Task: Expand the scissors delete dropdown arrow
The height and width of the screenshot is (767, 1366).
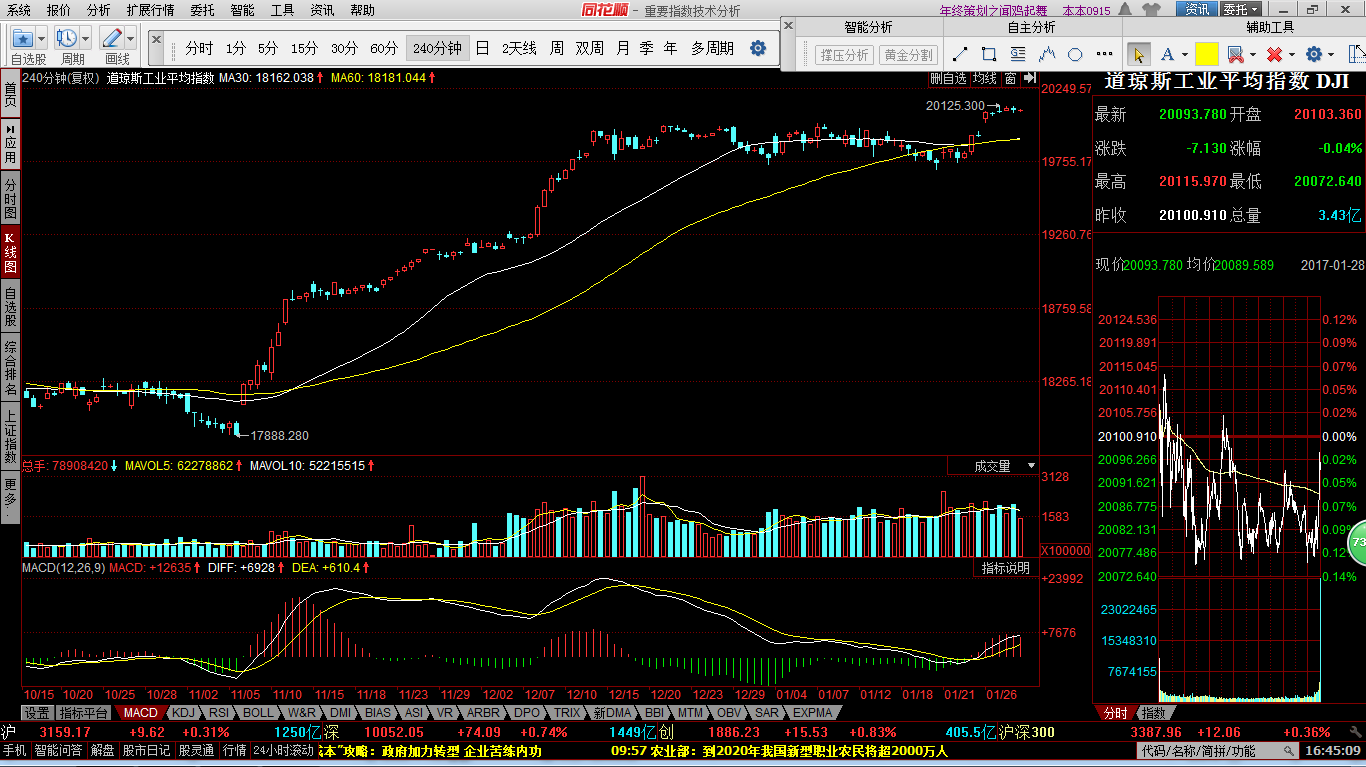Action: (1253, 54)
